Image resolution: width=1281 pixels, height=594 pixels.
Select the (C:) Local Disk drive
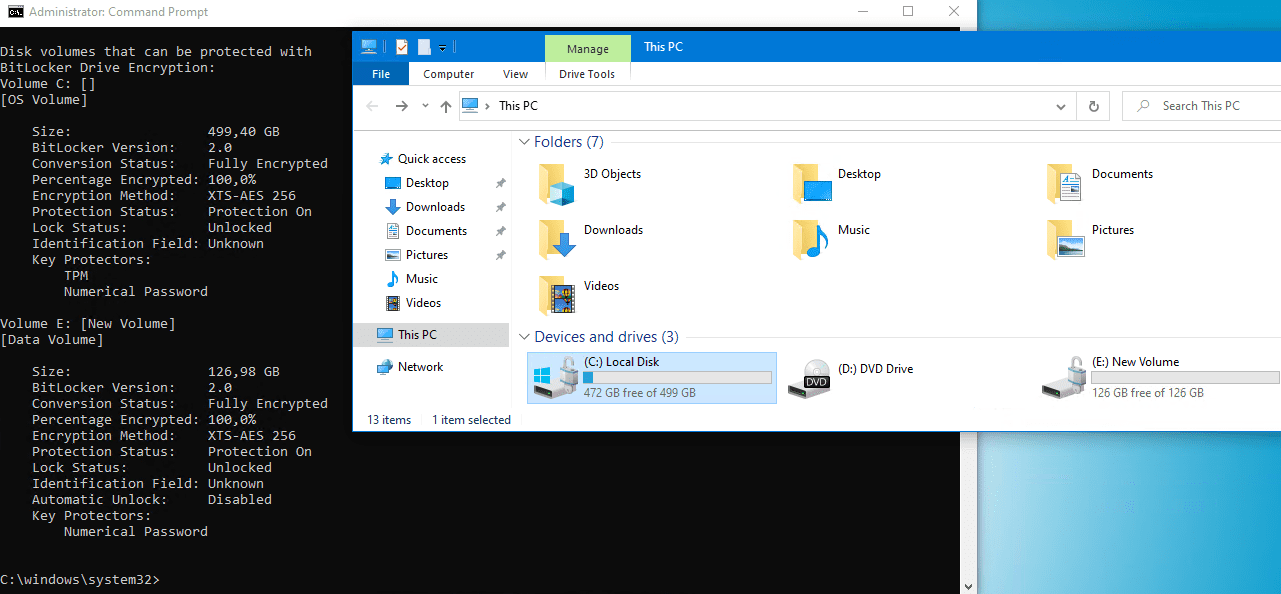pyautogui.click(x=652, y=378)
